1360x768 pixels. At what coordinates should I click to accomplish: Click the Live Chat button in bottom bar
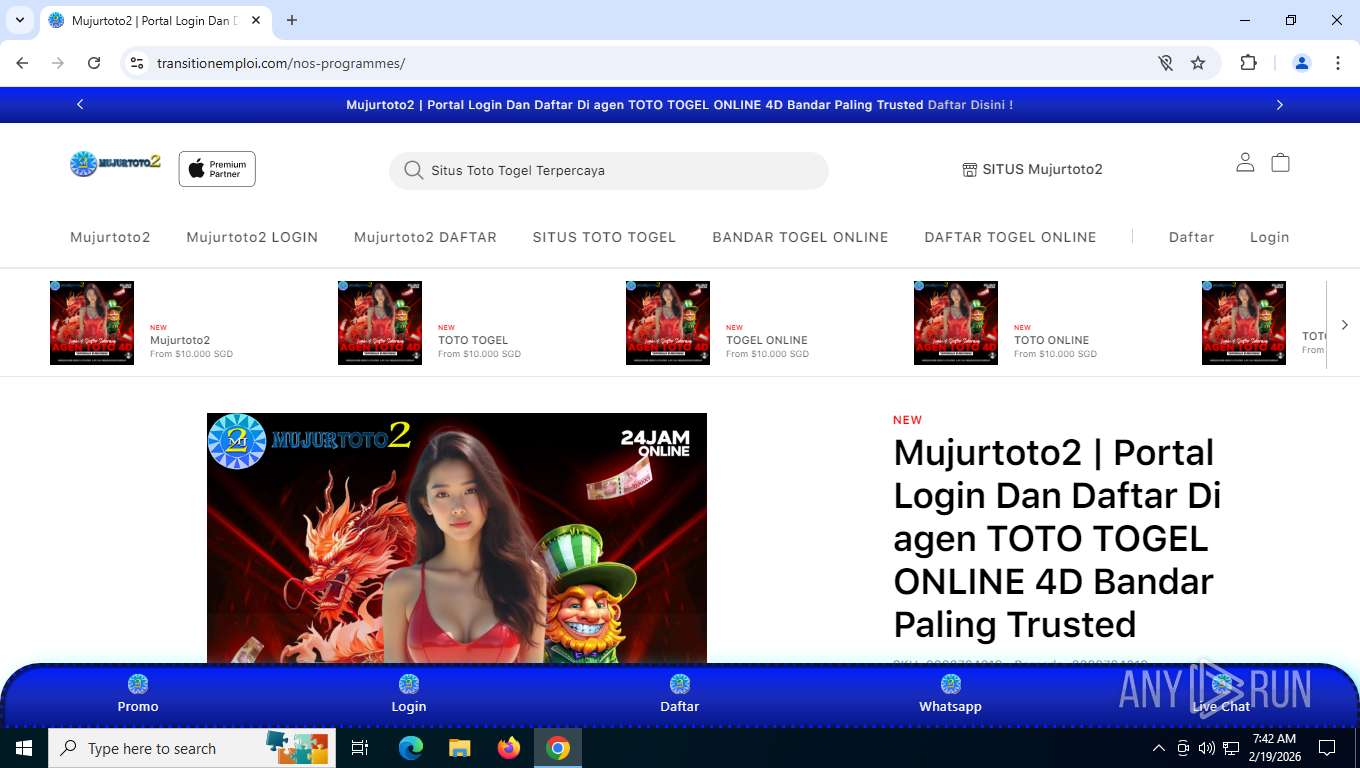pos(1221,694)
